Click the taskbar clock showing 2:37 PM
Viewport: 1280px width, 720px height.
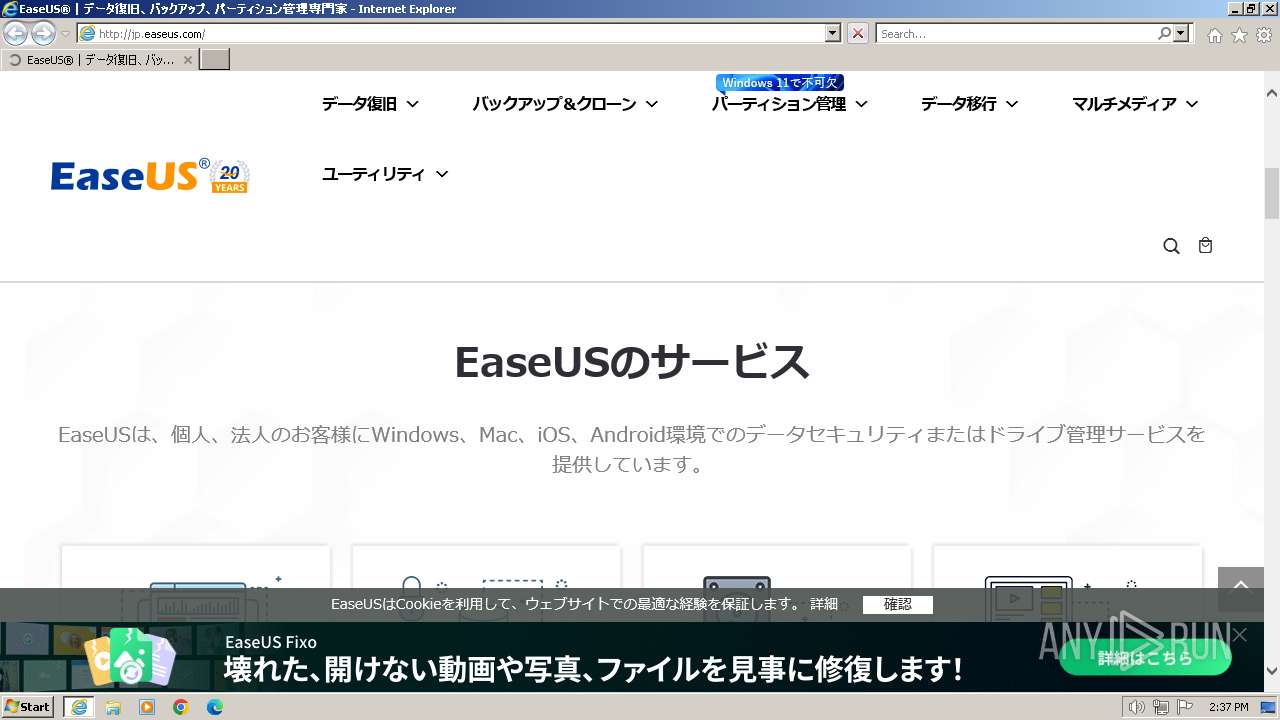1228,707
